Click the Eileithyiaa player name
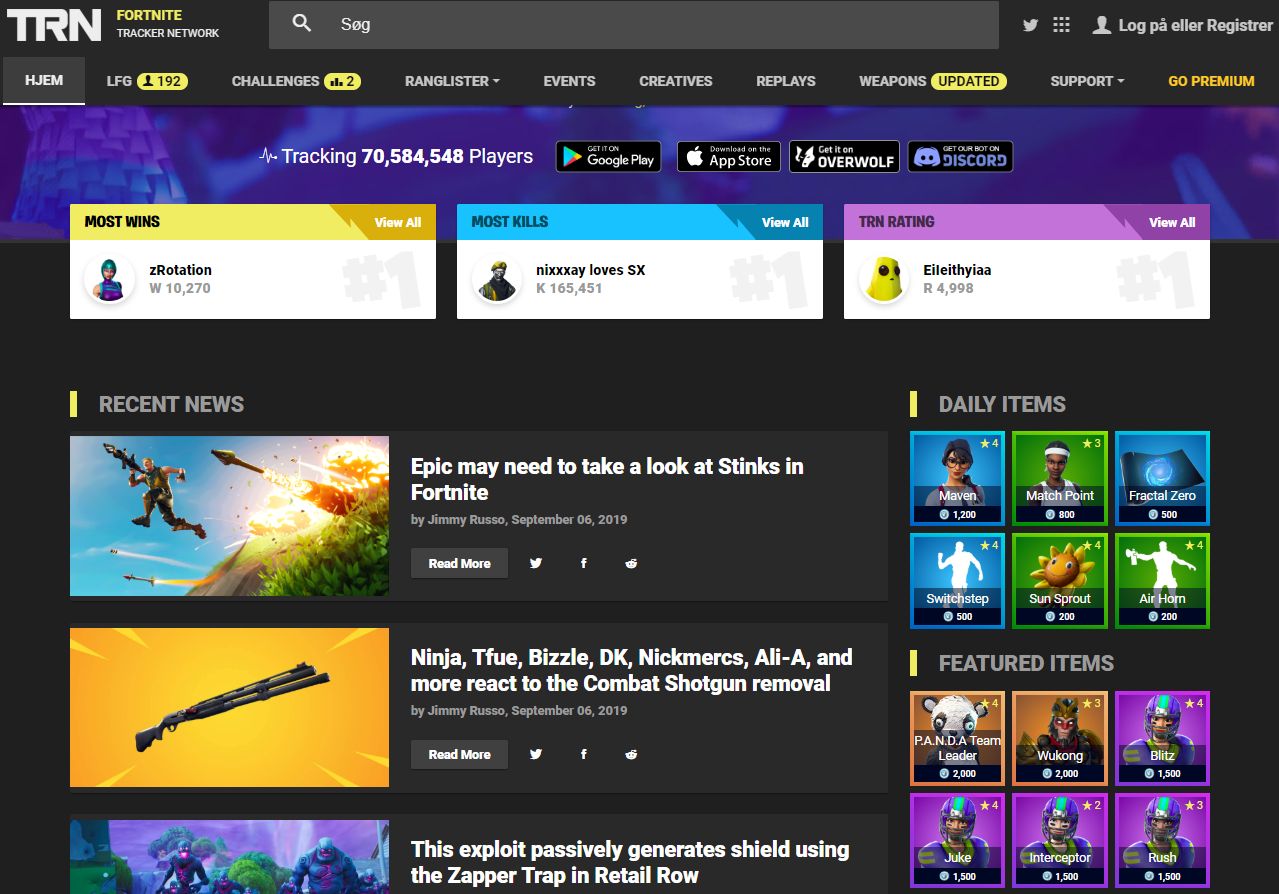This screenshot has height=894, width=1279. 957,270
